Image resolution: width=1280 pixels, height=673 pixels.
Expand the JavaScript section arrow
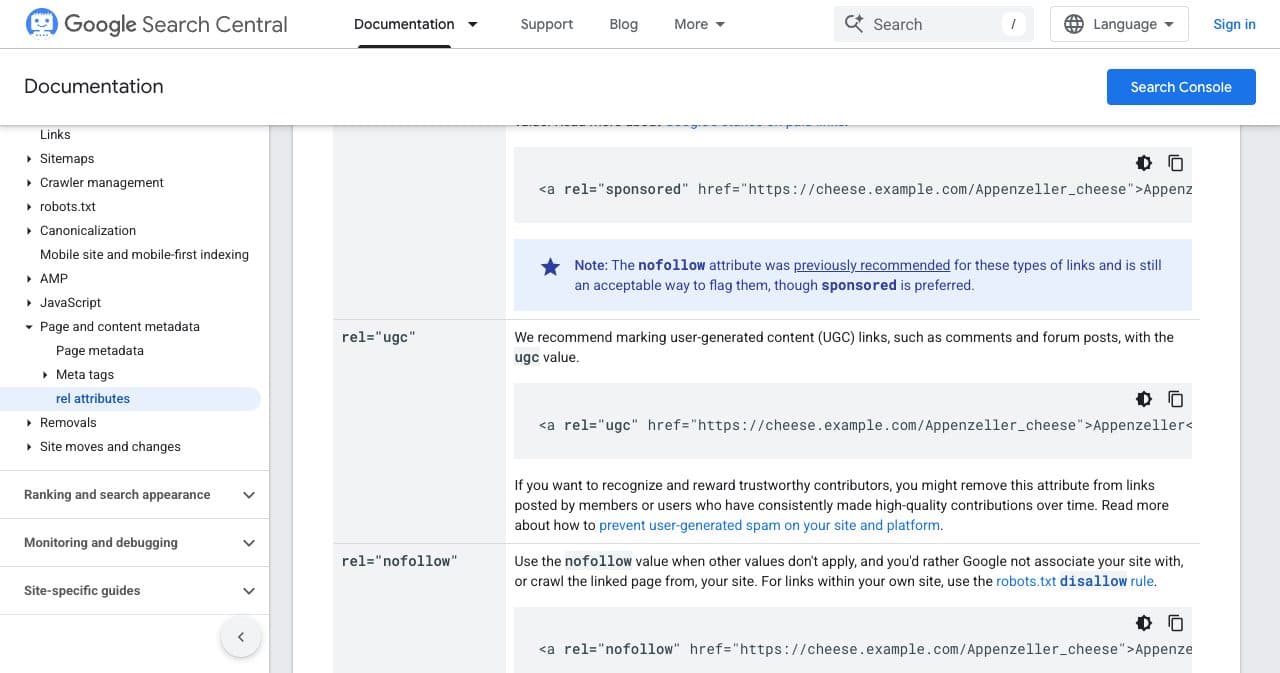coord(29,303)
